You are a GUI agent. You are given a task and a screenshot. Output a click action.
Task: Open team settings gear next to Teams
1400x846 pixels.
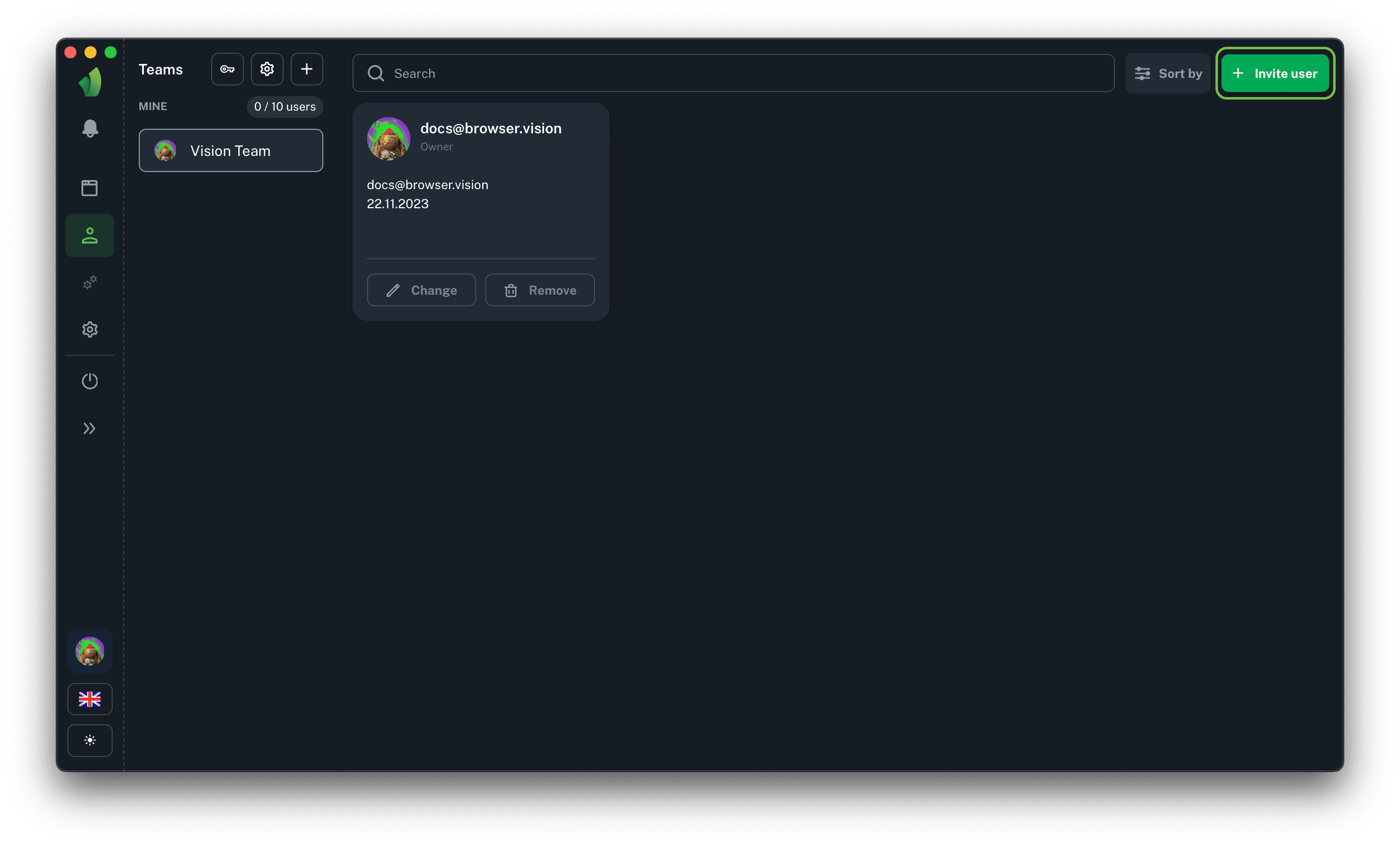point(267,69)
